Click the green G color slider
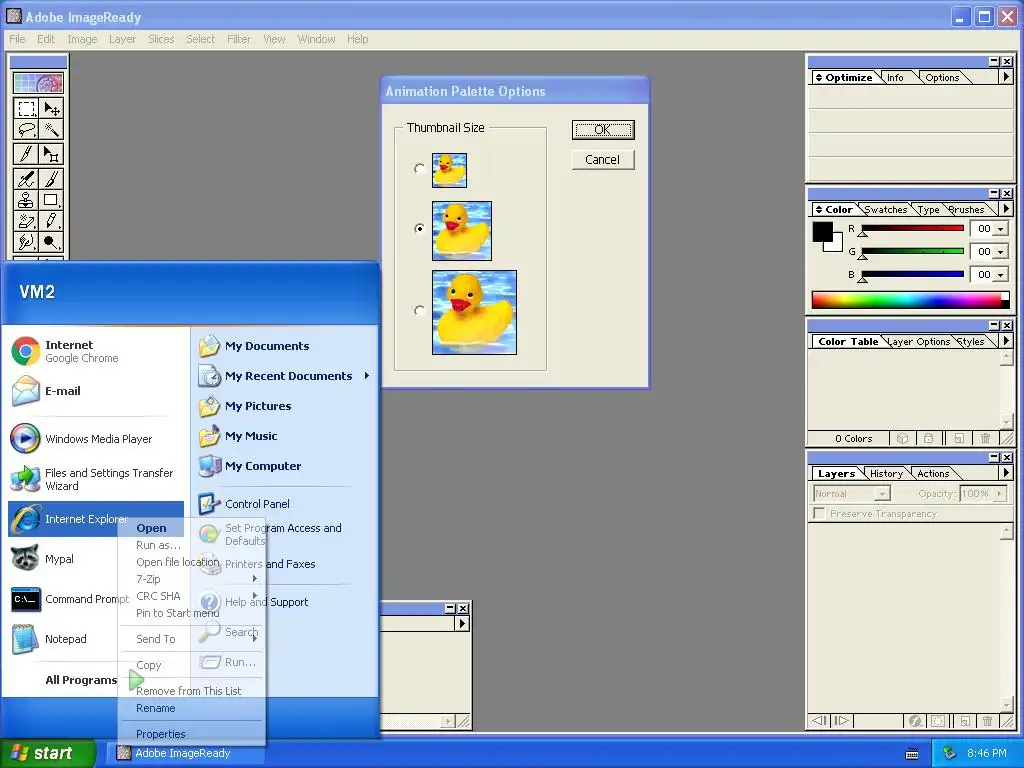Screen dimensions: 1024x768 (x=912, y=251)
